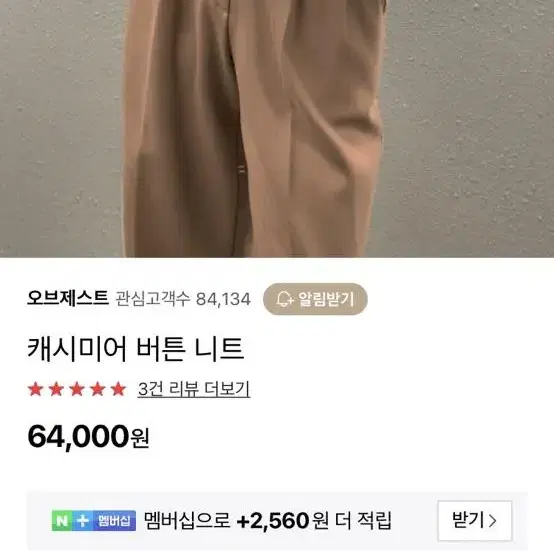This screenshot has width=554, height=554.
Task: Click the first red rating star
Action: tap(36, 389)
